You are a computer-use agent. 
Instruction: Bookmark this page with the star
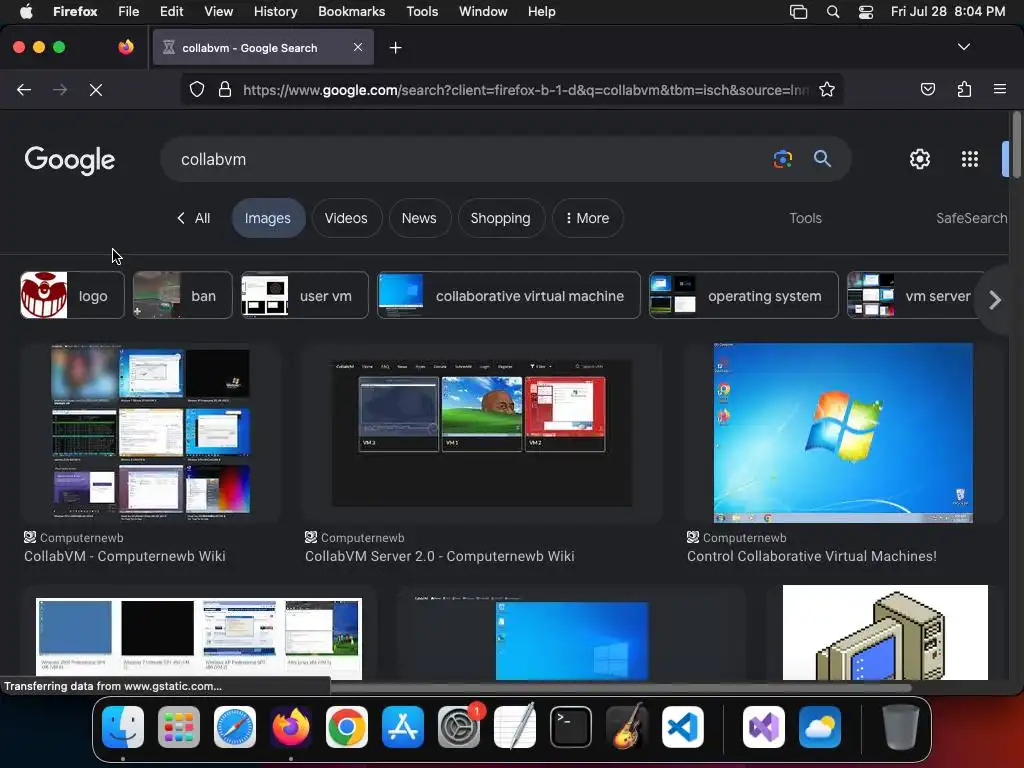[827, 89]
